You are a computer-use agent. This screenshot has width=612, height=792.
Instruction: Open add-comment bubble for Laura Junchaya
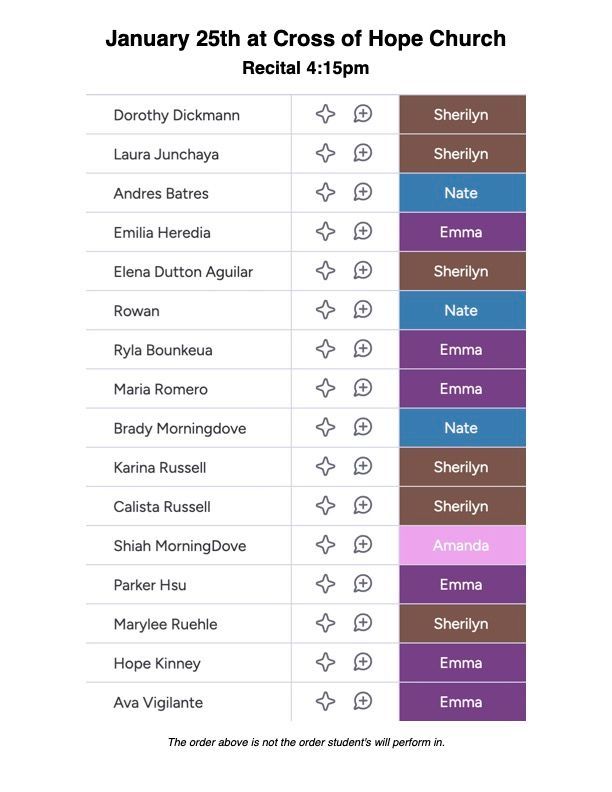click(x=363, y=153)
